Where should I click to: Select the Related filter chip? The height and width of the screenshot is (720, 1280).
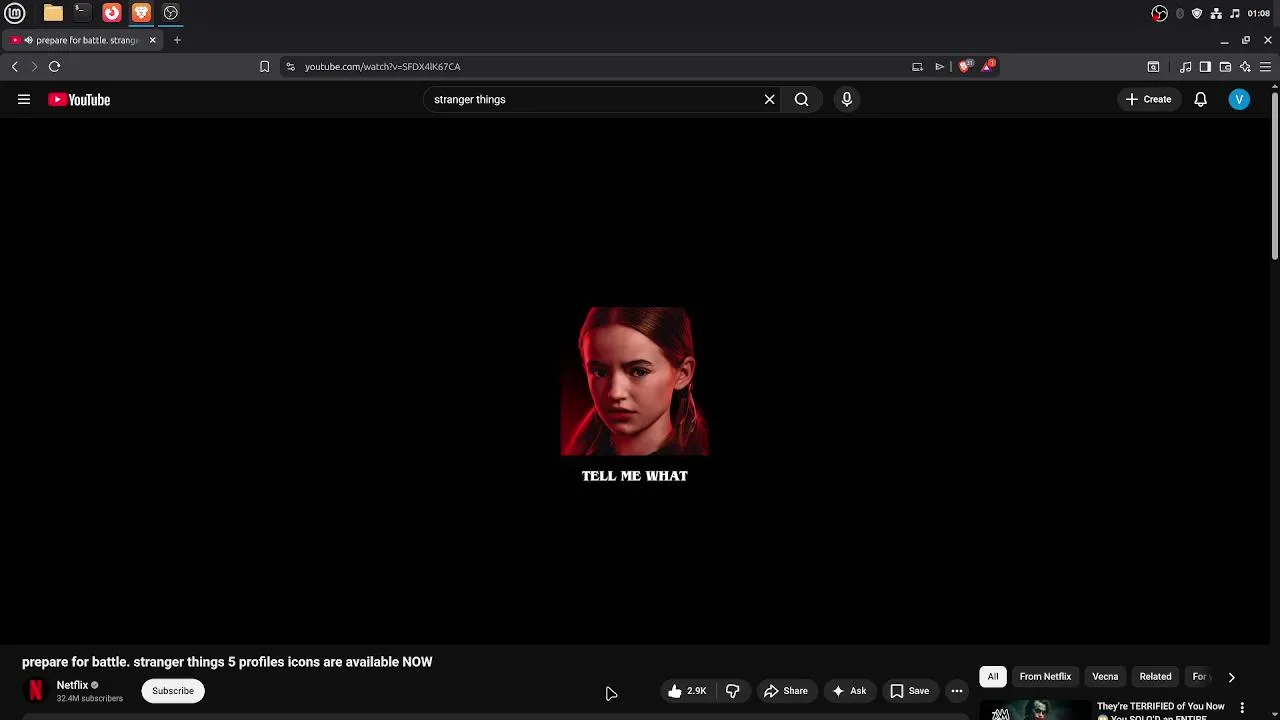(x=1155, y=677)
